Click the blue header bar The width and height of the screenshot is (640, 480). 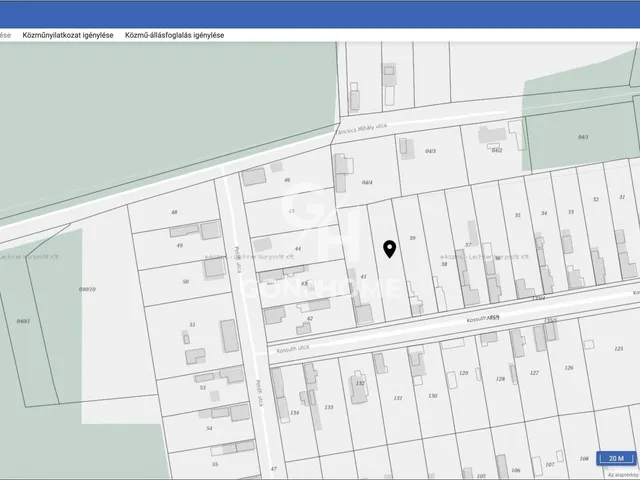point(320,12)
